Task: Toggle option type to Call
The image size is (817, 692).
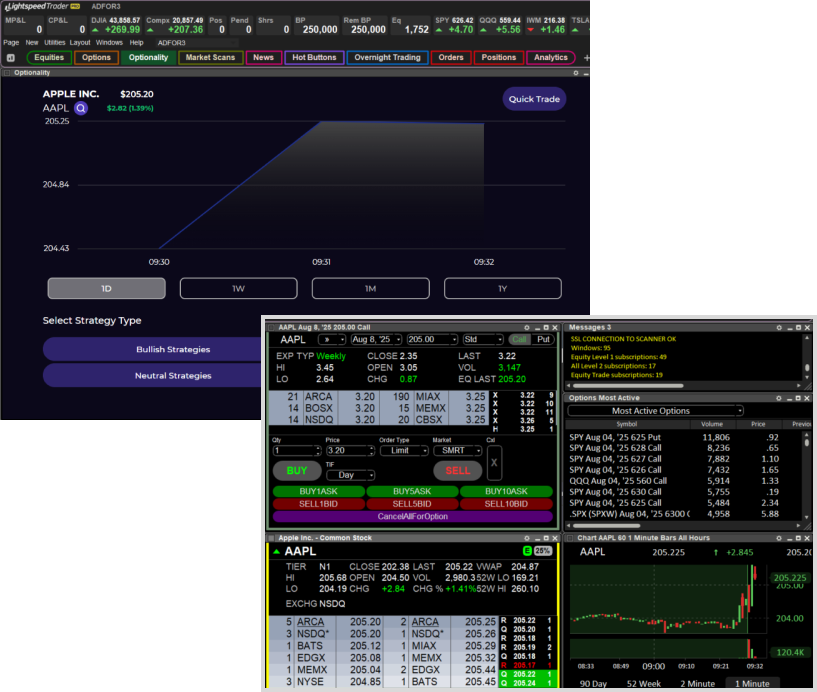Action: 520,339
